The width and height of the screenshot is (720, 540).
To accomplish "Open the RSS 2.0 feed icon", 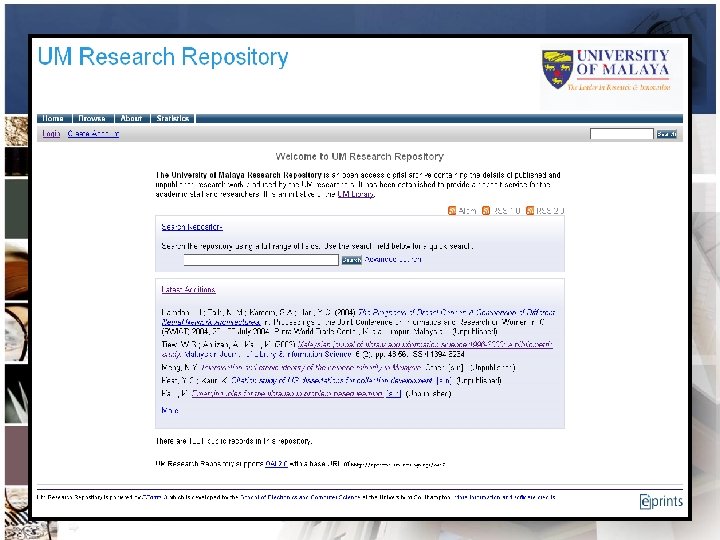I will point(530,210).
